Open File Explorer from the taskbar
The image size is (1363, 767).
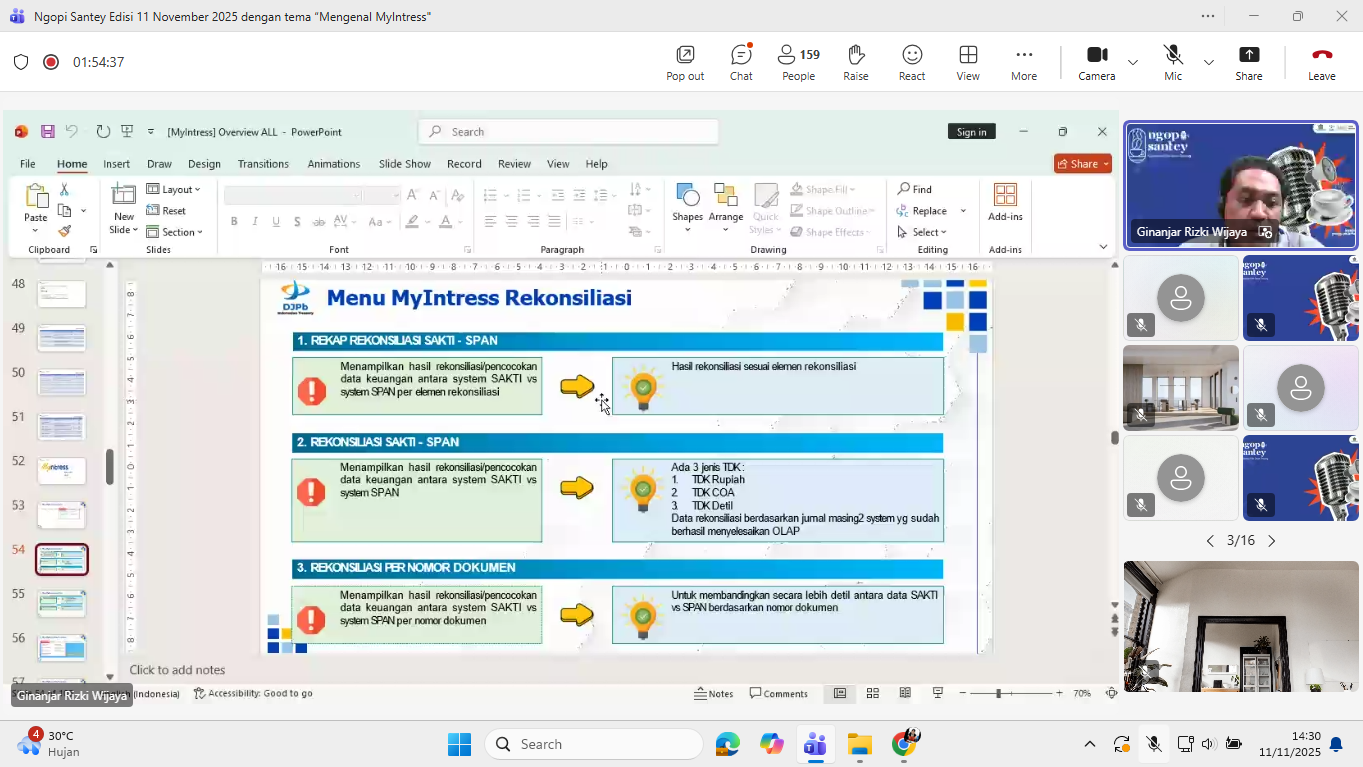point(859,744)
